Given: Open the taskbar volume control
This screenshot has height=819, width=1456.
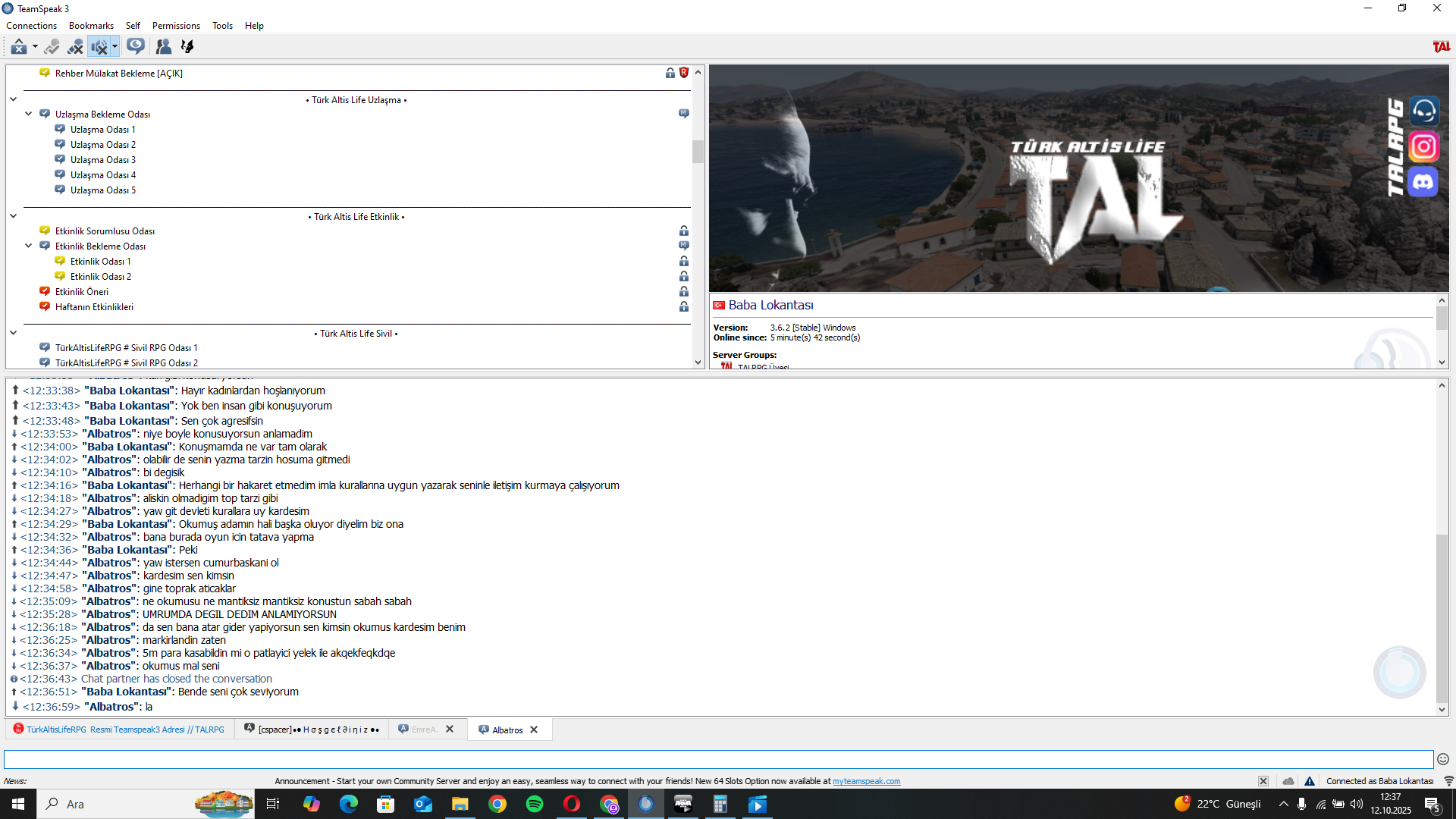Looking at the screenshot, I should [x=1357, y=804].
